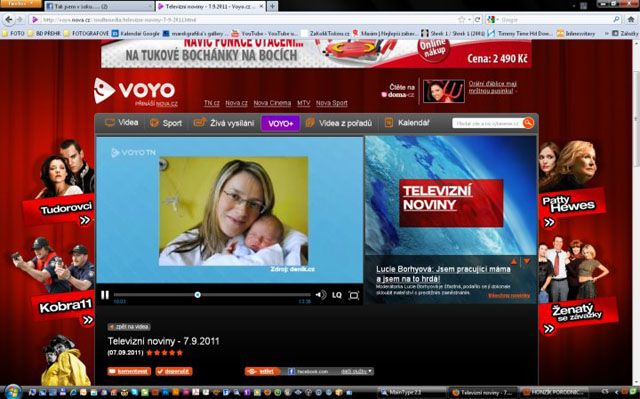Viewport: 640px width, 399px height.
Task: Click the VOYO logo
Action: click(135, 91)
